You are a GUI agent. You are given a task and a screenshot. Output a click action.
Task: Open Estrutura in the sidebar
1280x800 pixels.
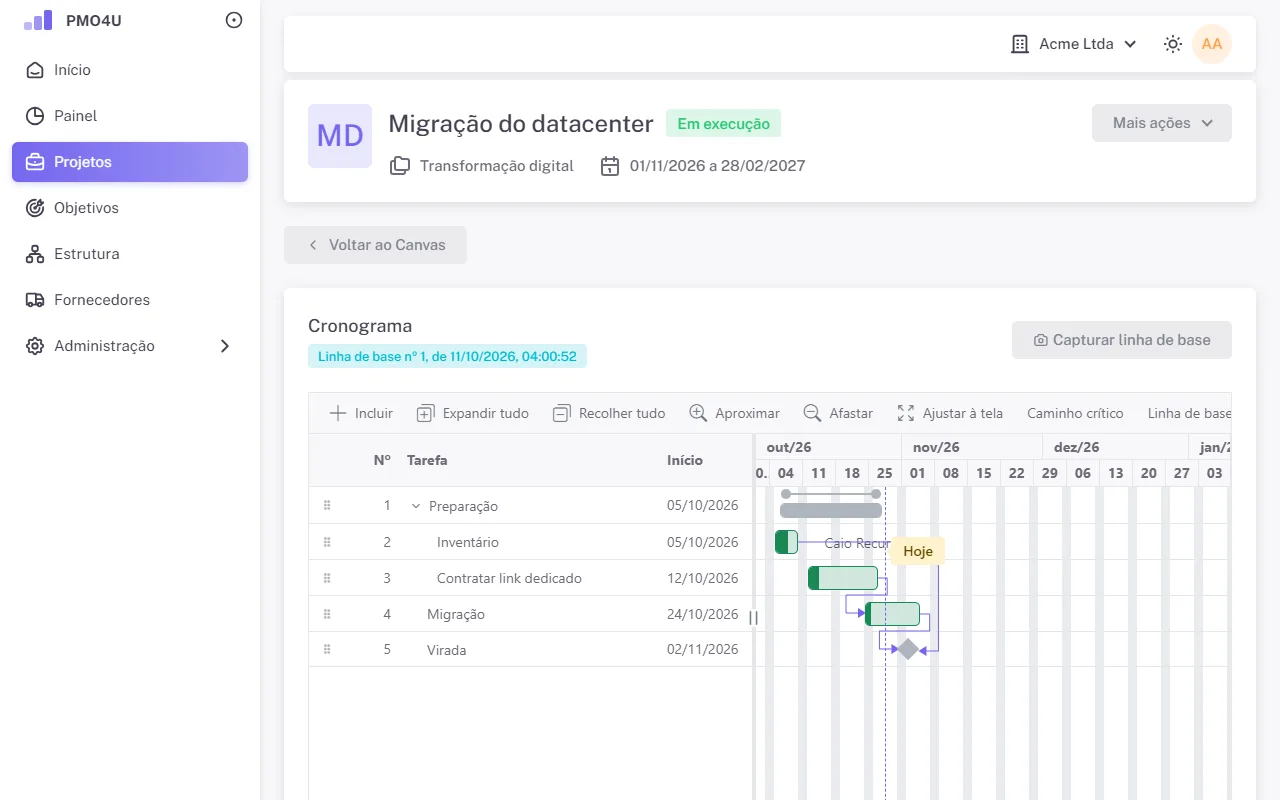click(x=130, y=254)
